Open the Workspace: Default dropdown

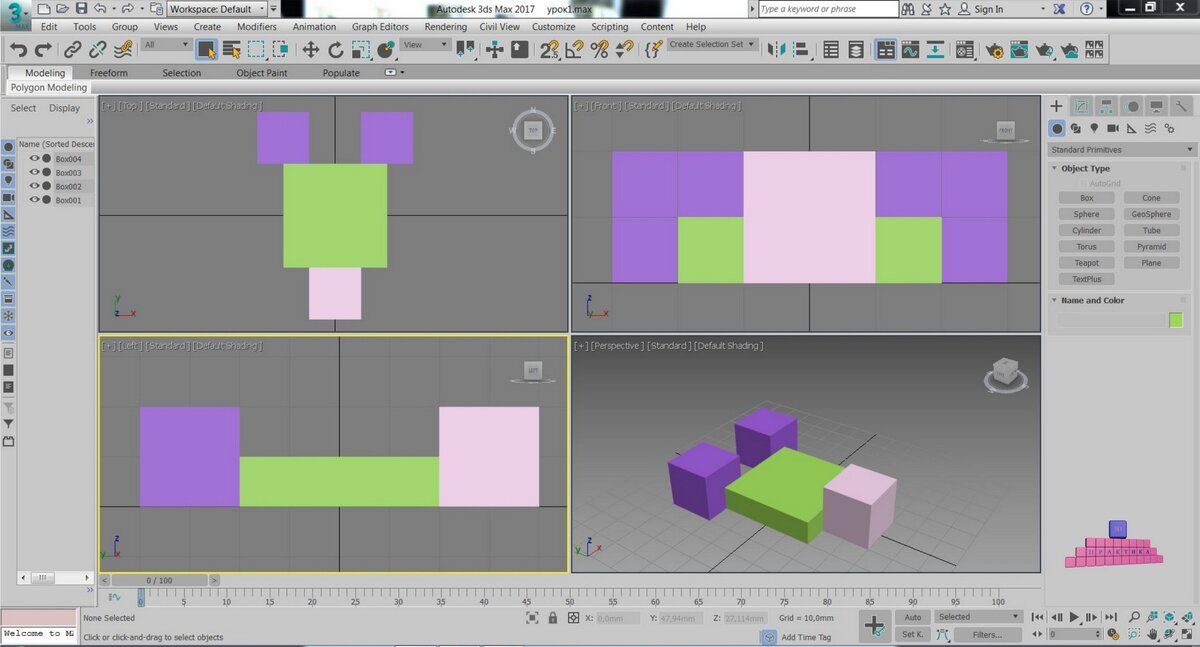(x=216, y=9)
